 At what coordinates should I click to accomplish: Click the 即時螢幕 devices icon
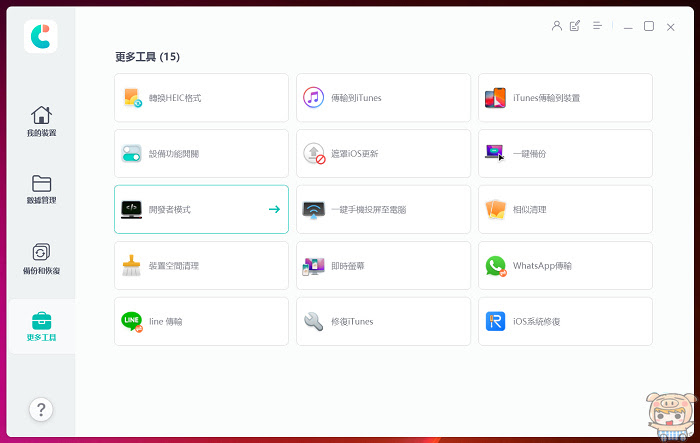pyautogui.click(x=313, y=266)
